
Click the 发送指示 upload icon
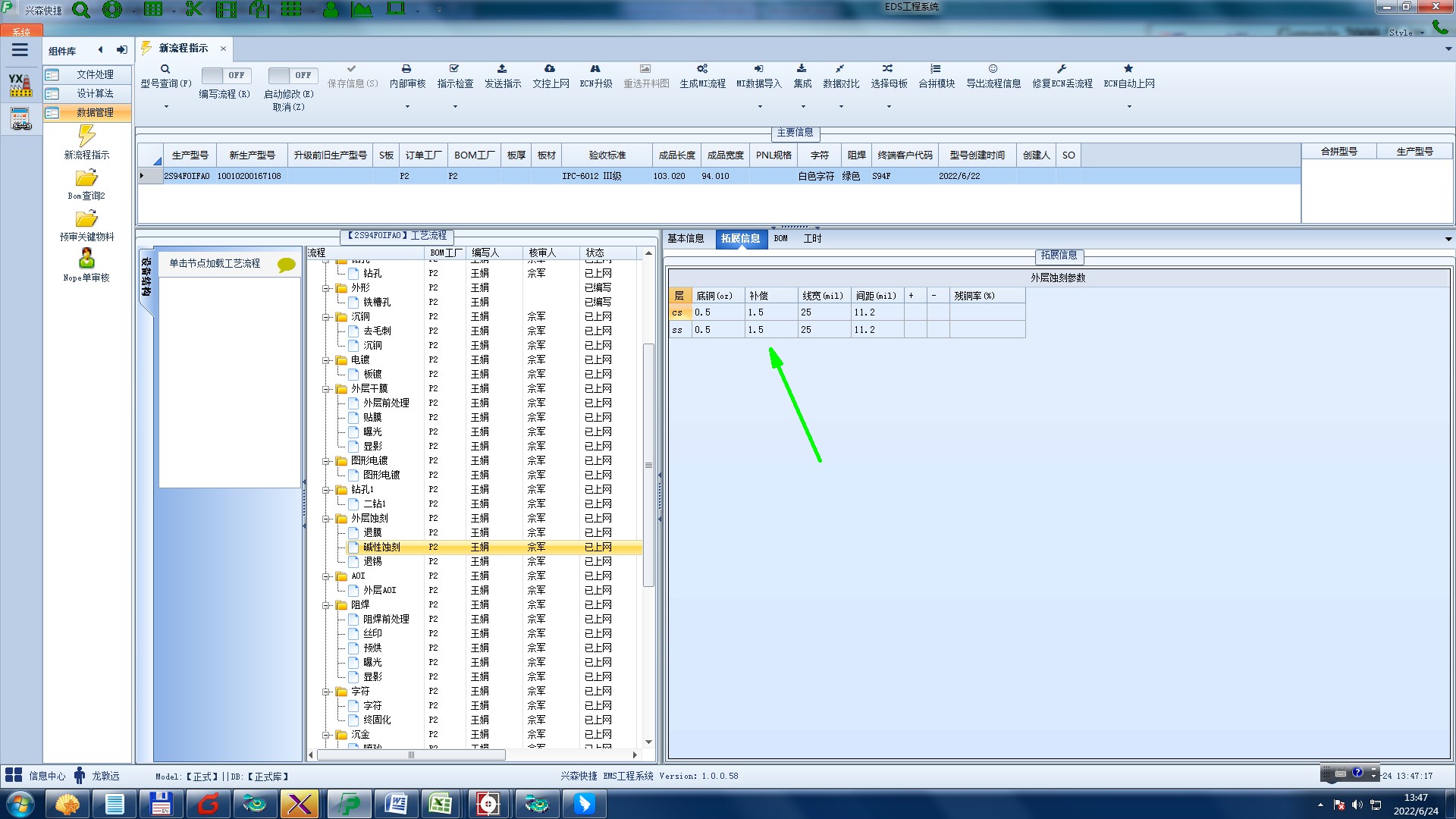coord(502,69)
